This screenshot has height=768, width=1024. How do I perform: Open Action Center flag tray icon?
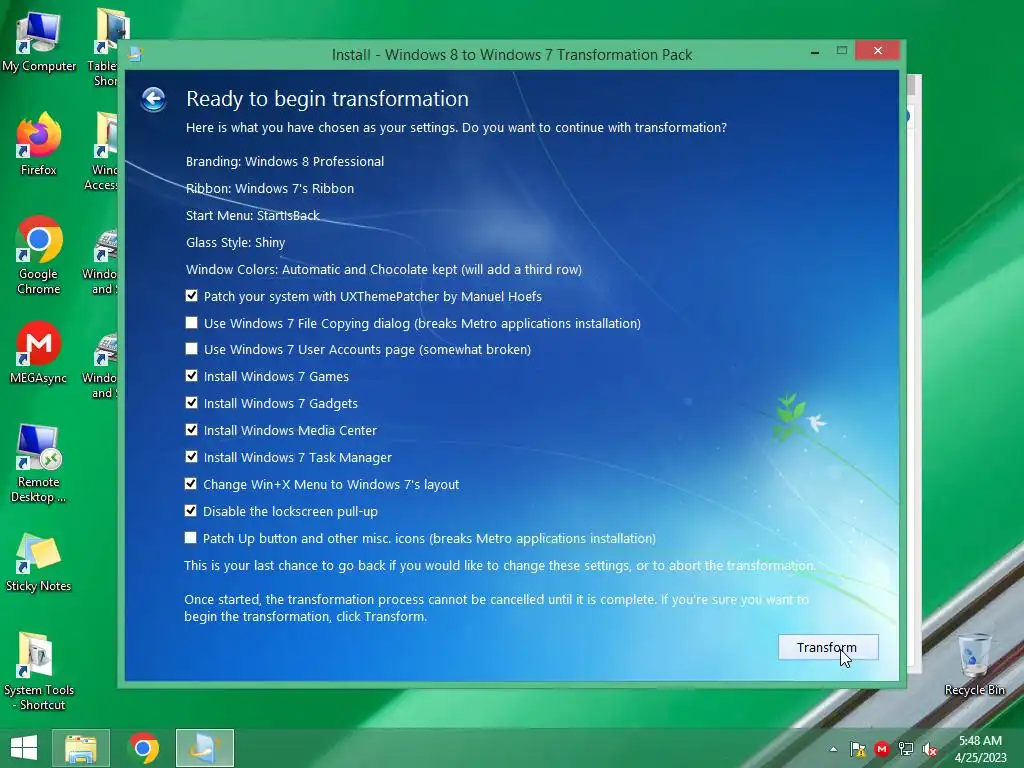pyautogui.click(x=858, y=749)
